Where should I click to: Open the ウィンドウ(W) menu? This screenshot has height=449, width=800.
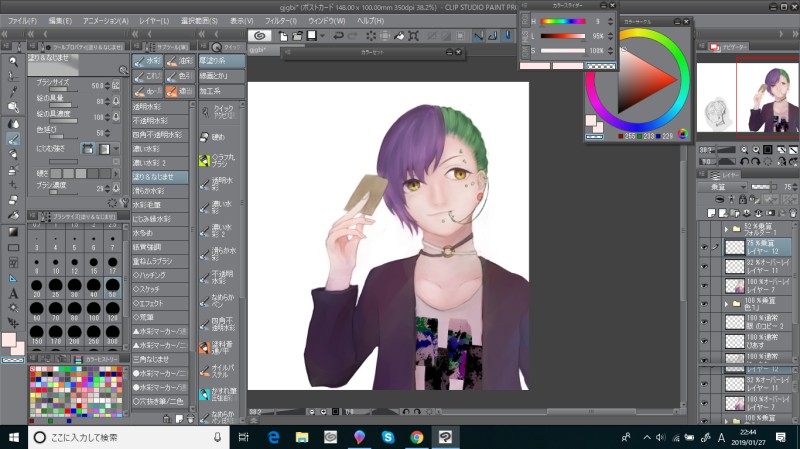(327, 21)
